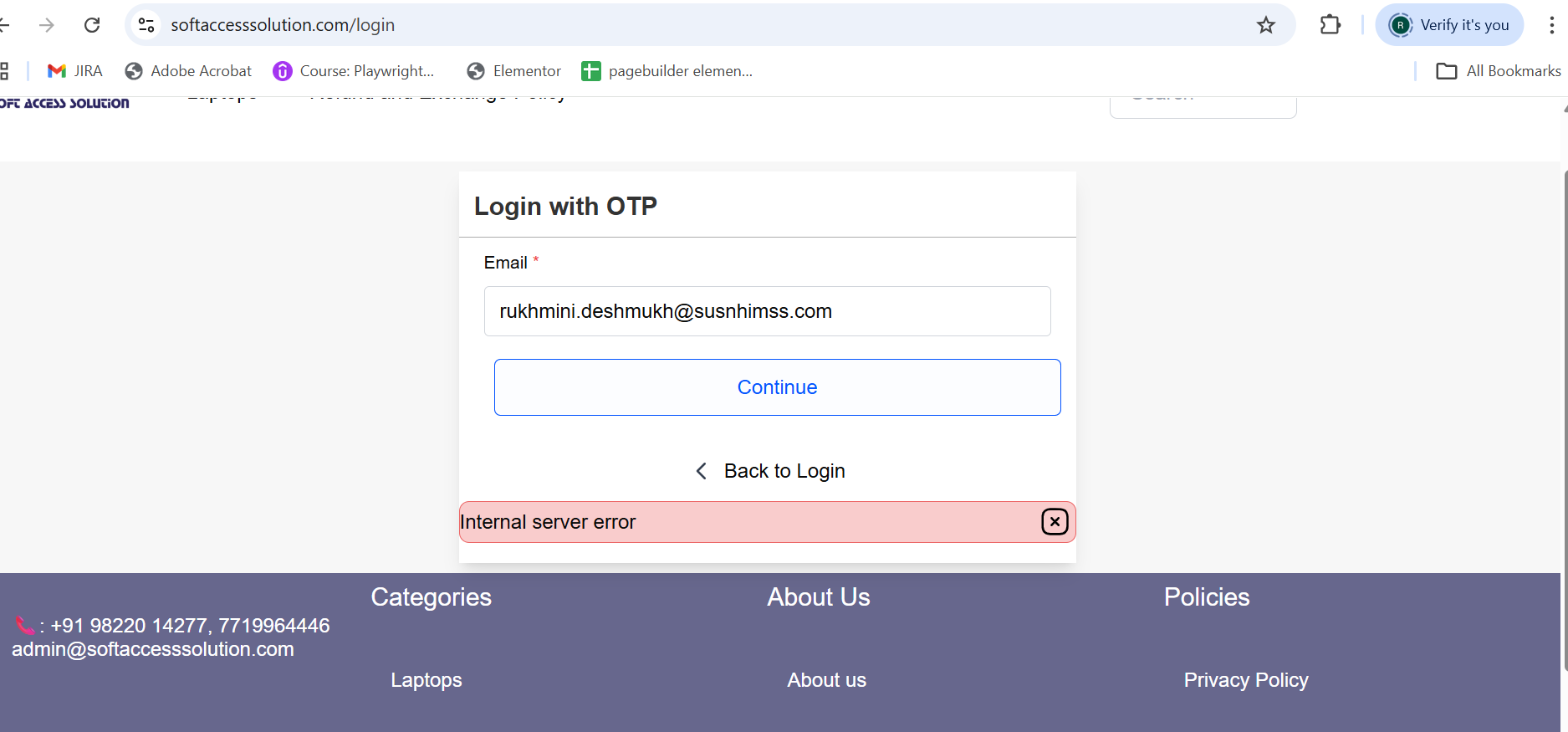Go Back to Login
Screen dimensions: 1568x732
(770, 471)
